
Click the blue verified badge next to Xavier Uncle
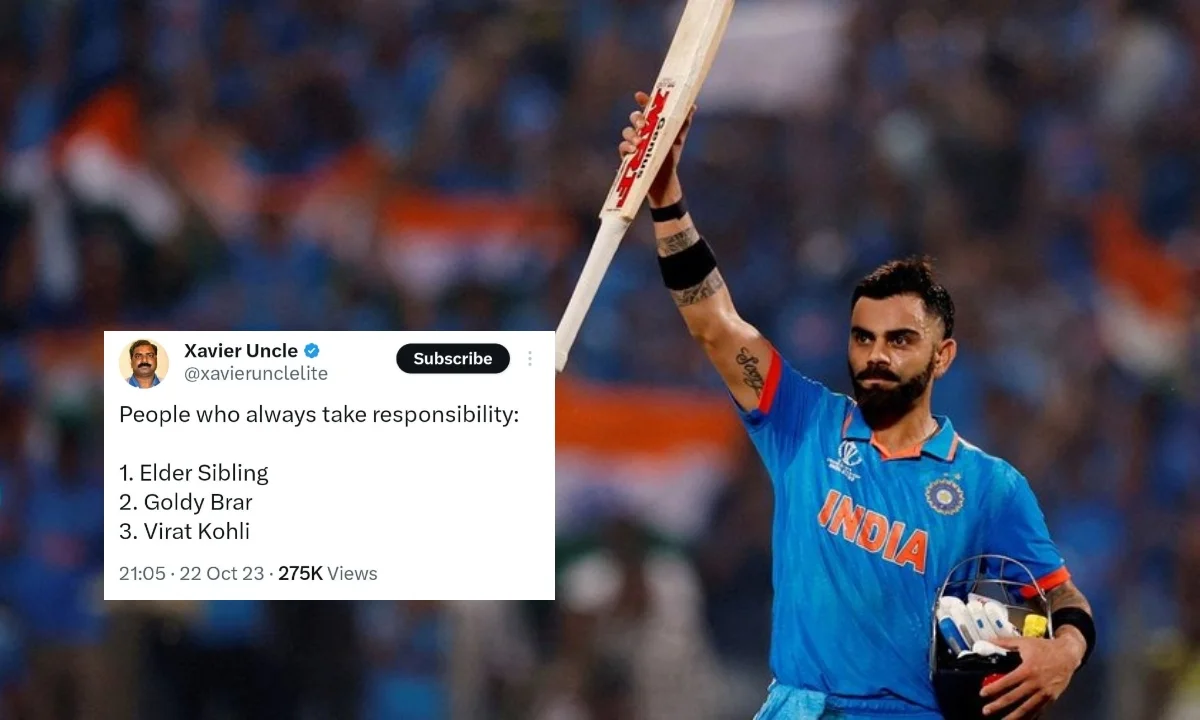click(311, 351)
